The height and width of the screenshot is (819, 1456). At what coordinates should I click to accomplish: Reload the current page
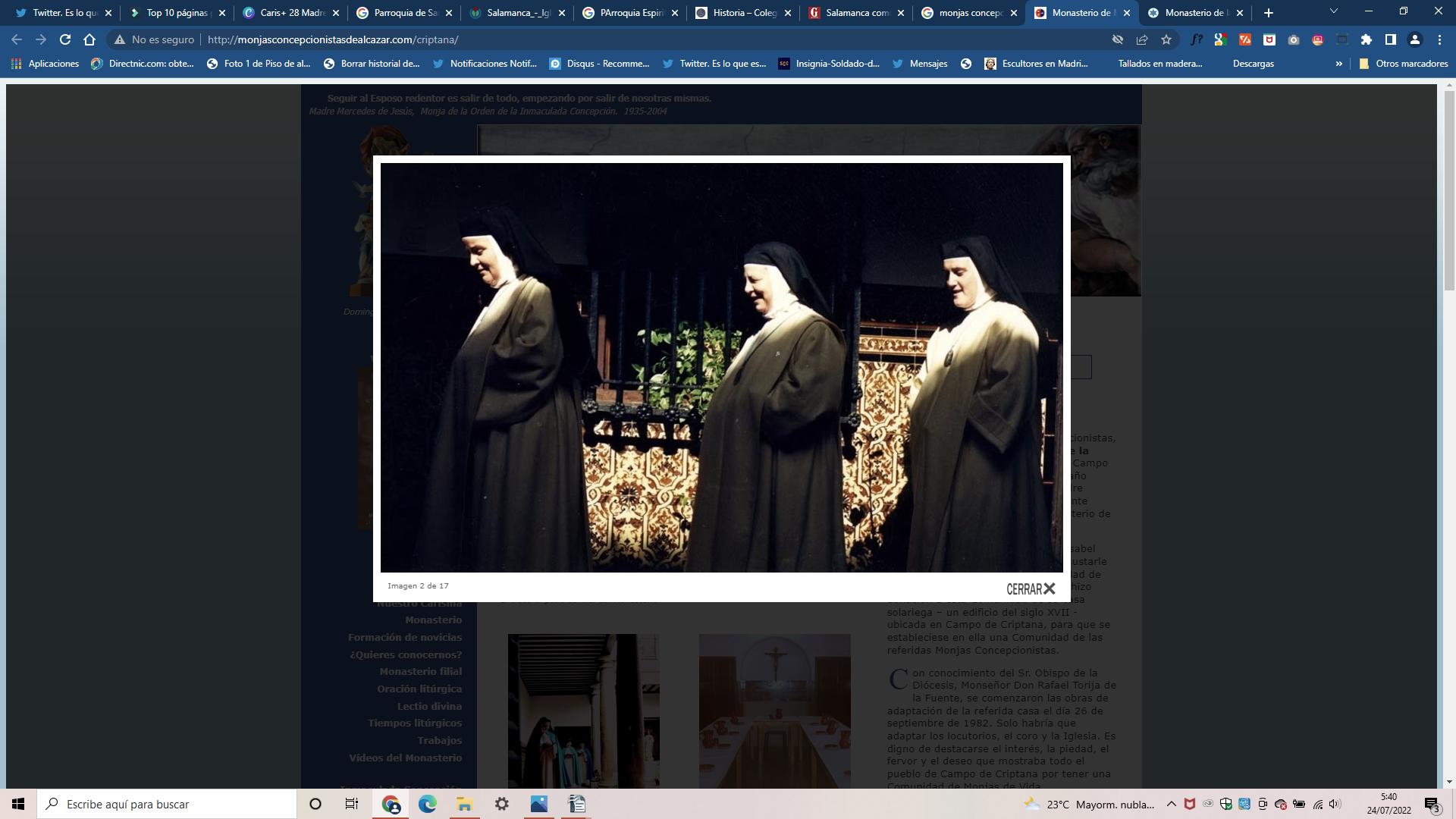pos(65,39)
